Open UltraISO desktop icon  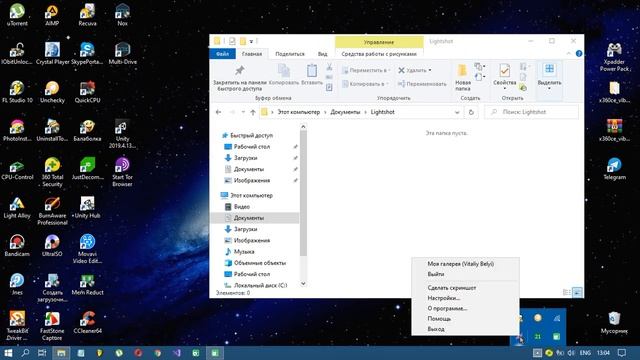tap(52, 246)
